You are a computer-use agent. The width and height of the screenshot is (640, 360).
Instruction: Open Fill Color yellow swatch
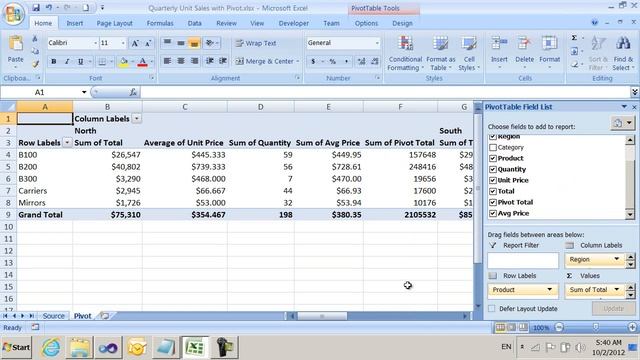click(x=123, y=62)
